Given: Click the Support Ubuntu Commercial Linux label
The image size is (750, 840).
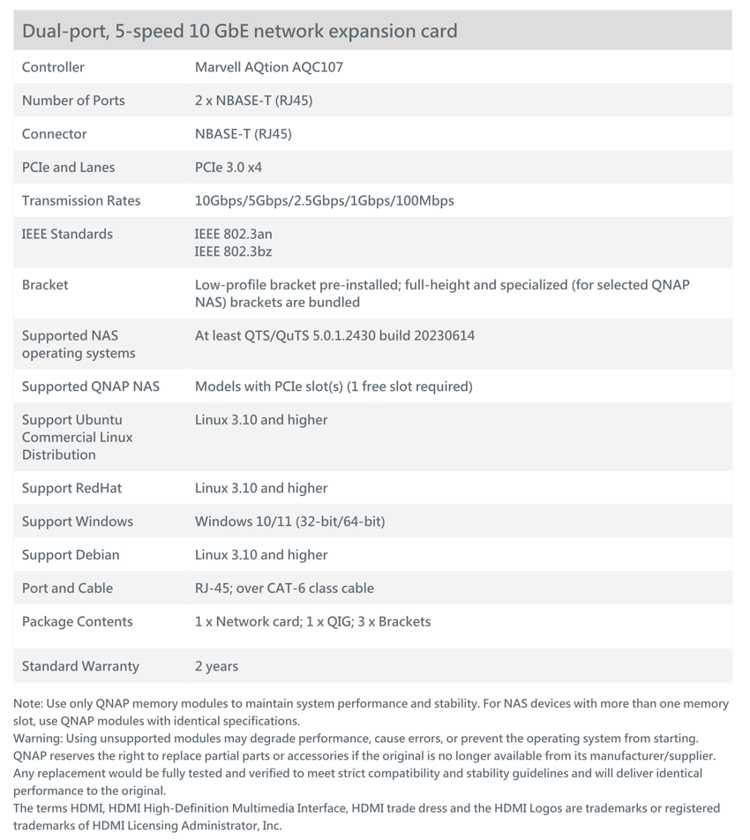Looking at the screenshot, I should 77,437.
